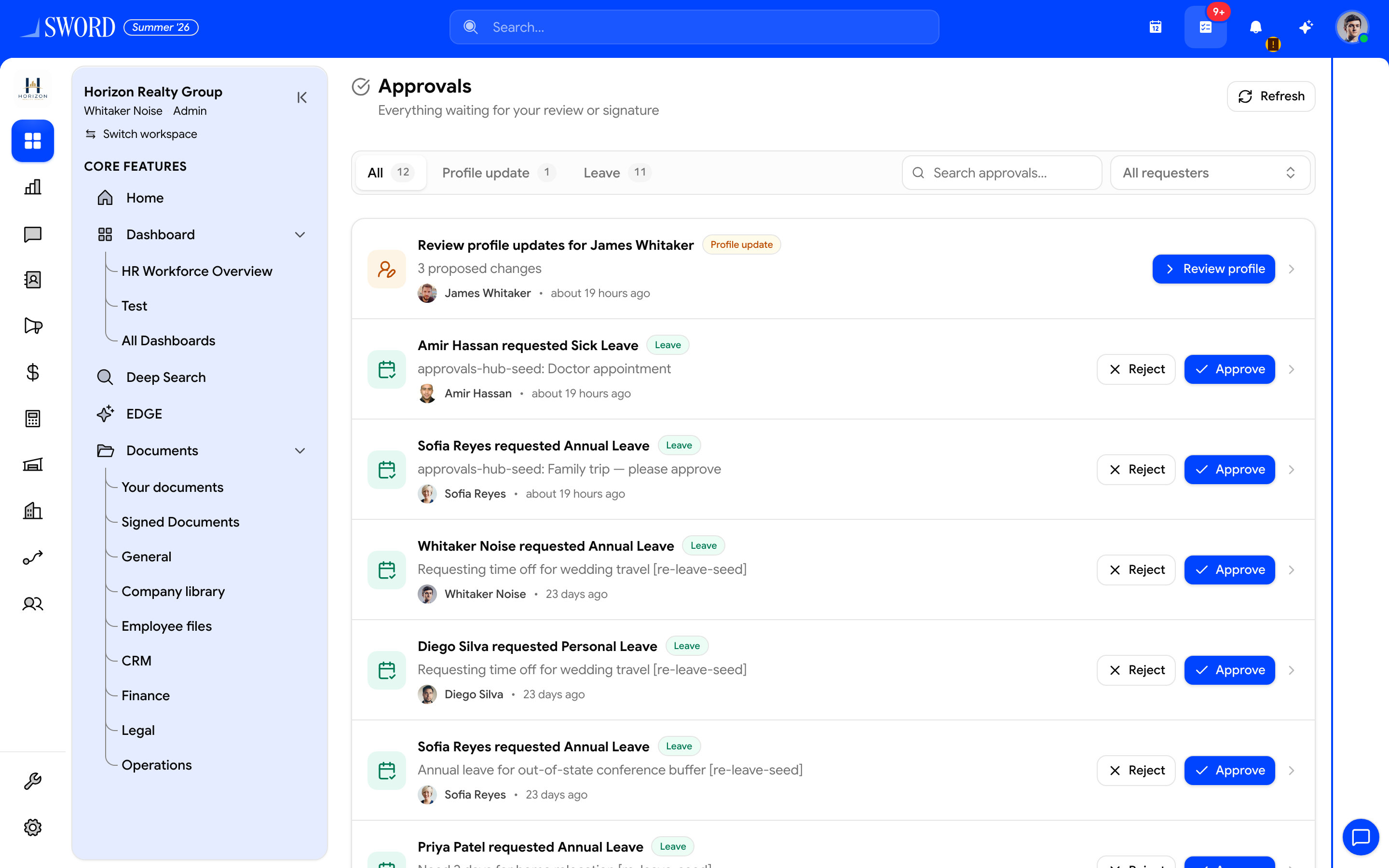Collapse the Dashboard section chevron
The image size is (1389, 868).
click(300, 235)
